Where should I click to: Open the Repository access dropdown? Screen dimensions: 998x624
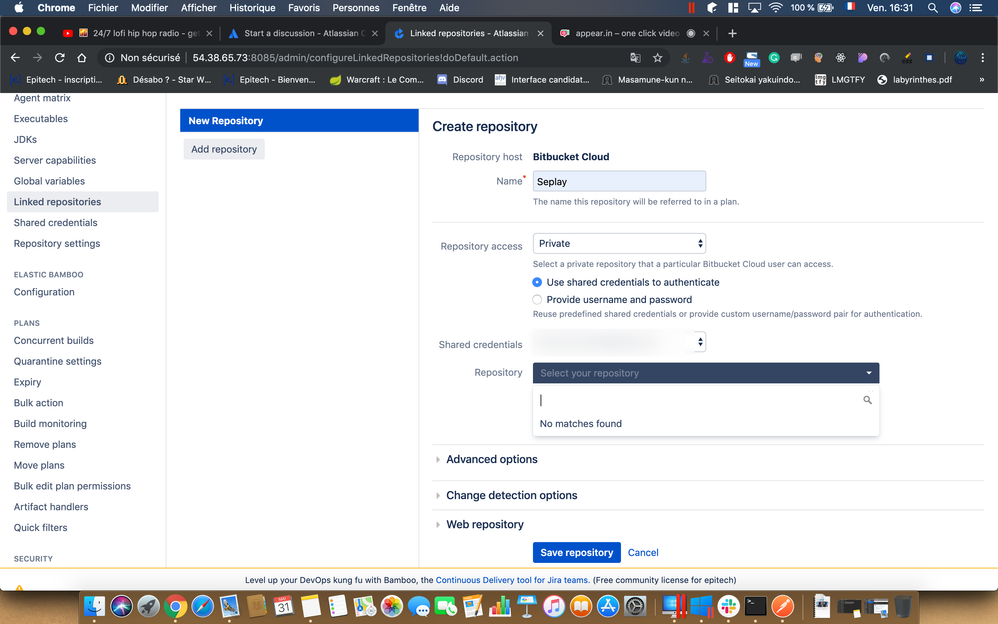[x=619, y=243]
